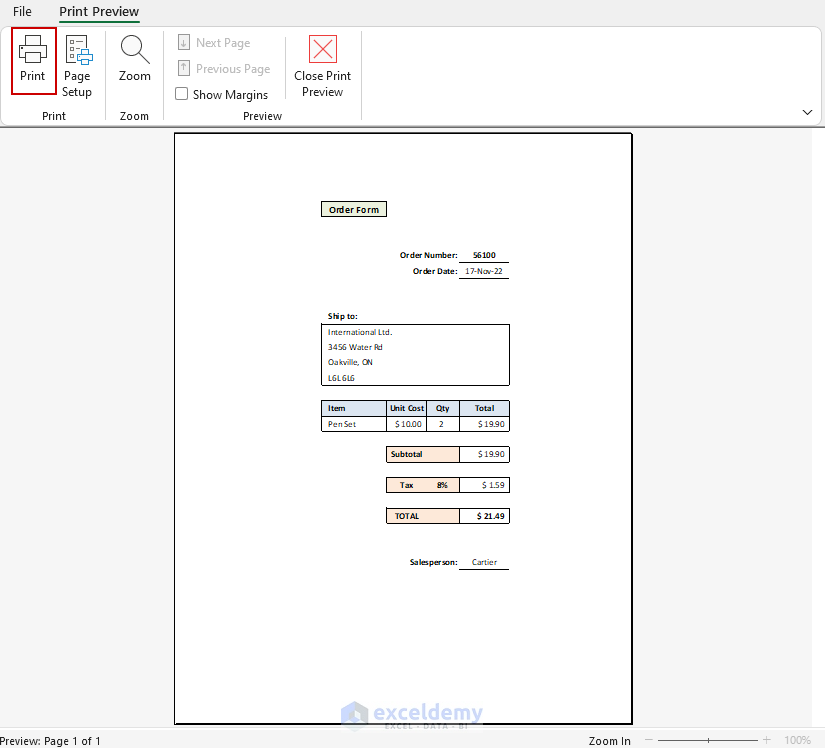
Task: Click order number 56100
Action: pos(484,255)
